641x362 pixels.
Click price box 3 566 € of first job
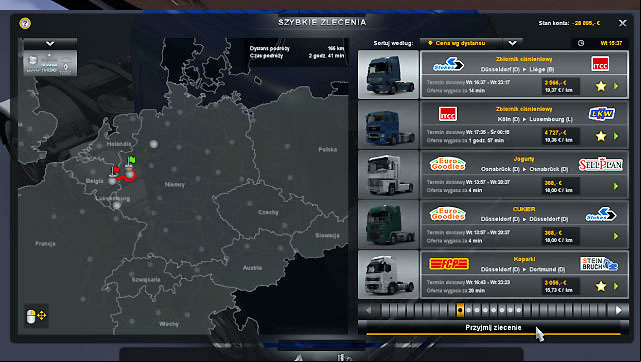coord(560,86)
